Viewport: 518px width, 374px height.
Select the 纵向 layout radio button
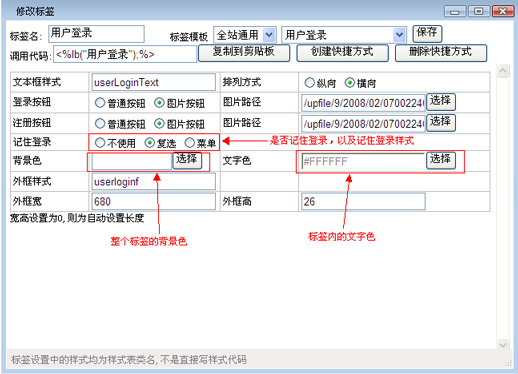click(x=310, y=82)
